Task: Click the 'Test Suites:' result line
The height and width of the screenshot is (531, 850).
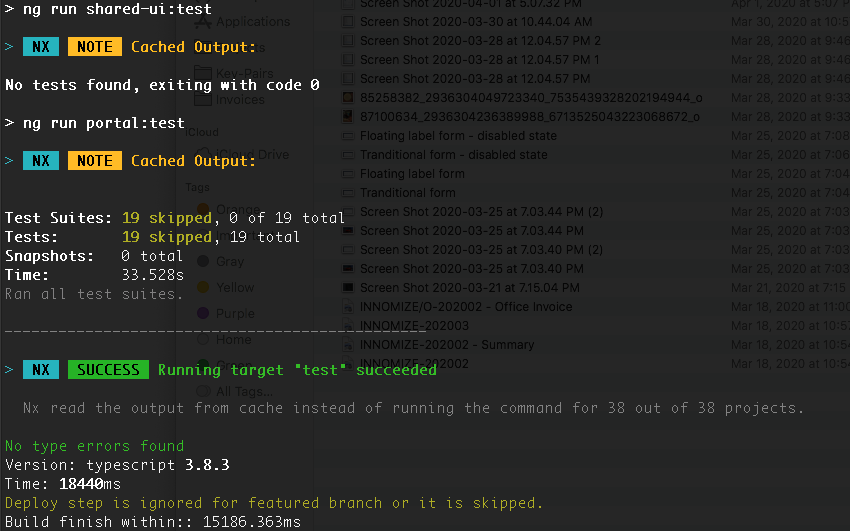Action: [x=175, y=218]
